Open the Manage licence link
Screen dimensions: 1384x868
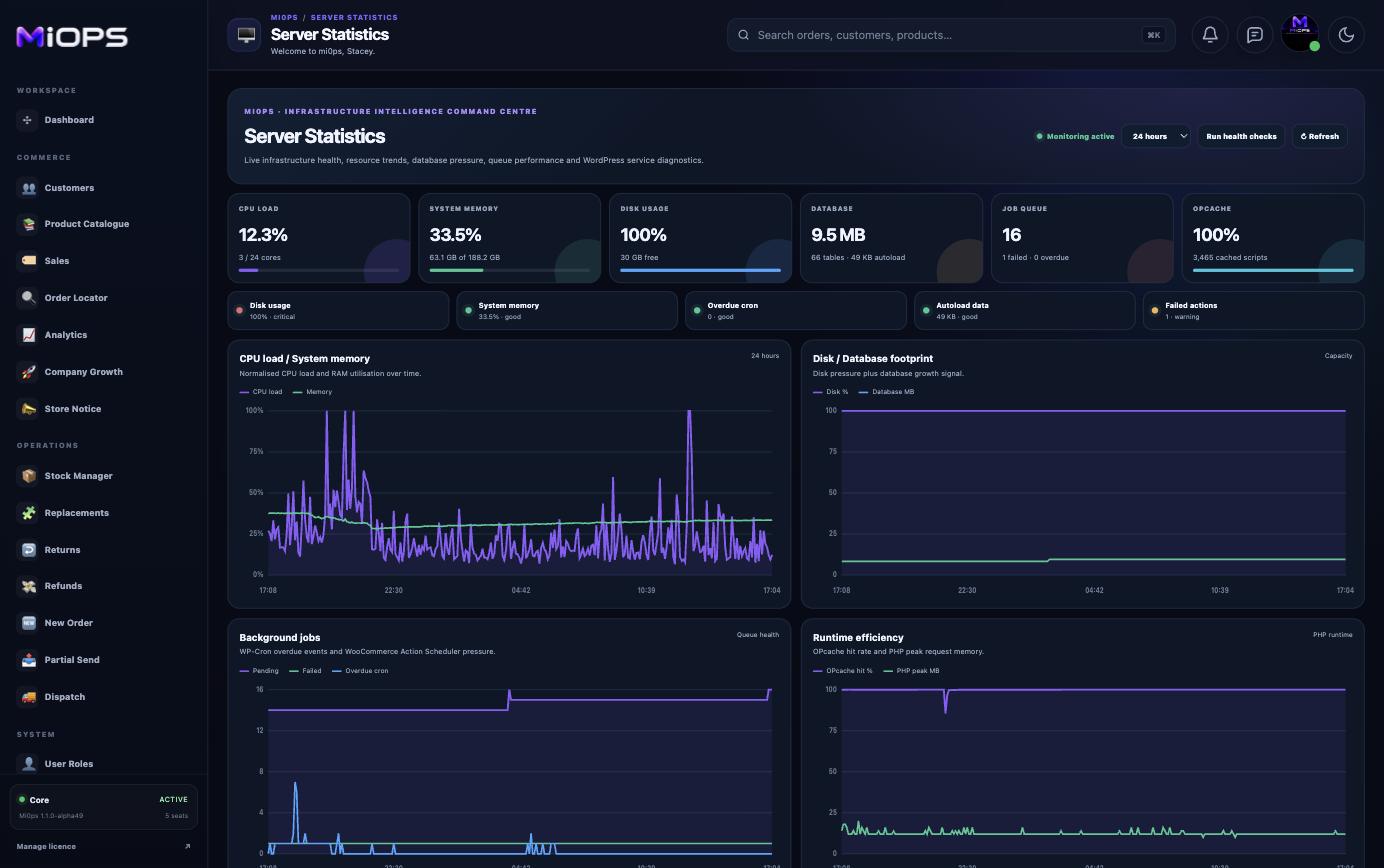coord(103,846)
